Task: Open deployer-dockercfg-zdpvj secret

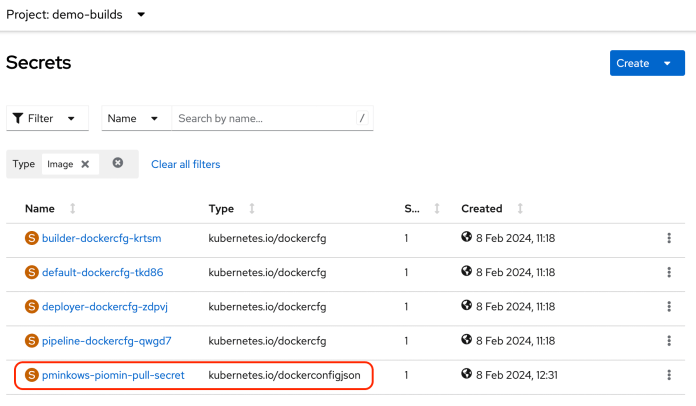Action: point(105,307)
